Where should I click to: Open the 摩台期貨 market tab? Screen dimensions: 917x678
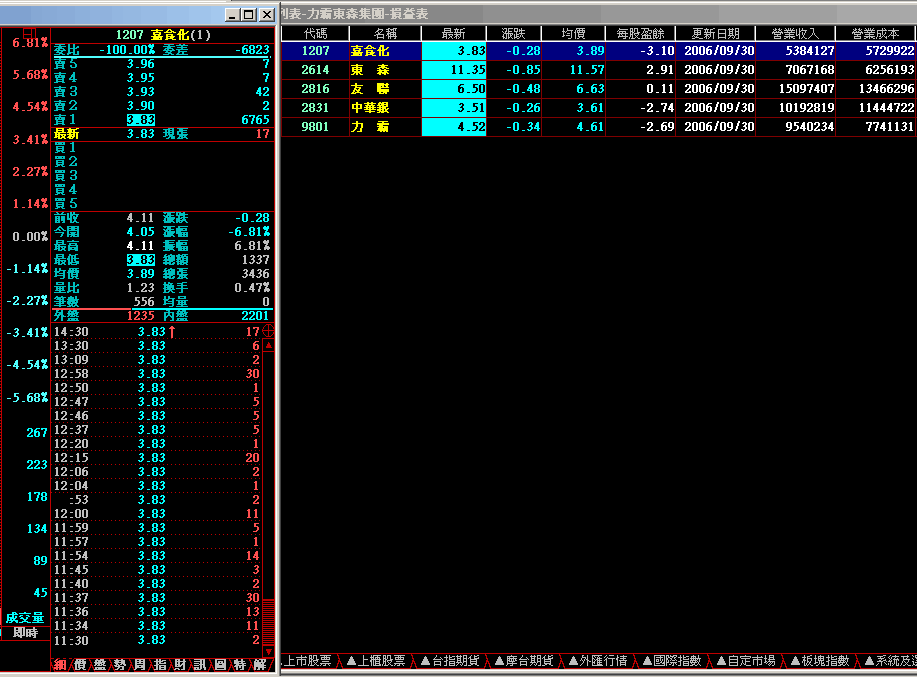[524, 661]
